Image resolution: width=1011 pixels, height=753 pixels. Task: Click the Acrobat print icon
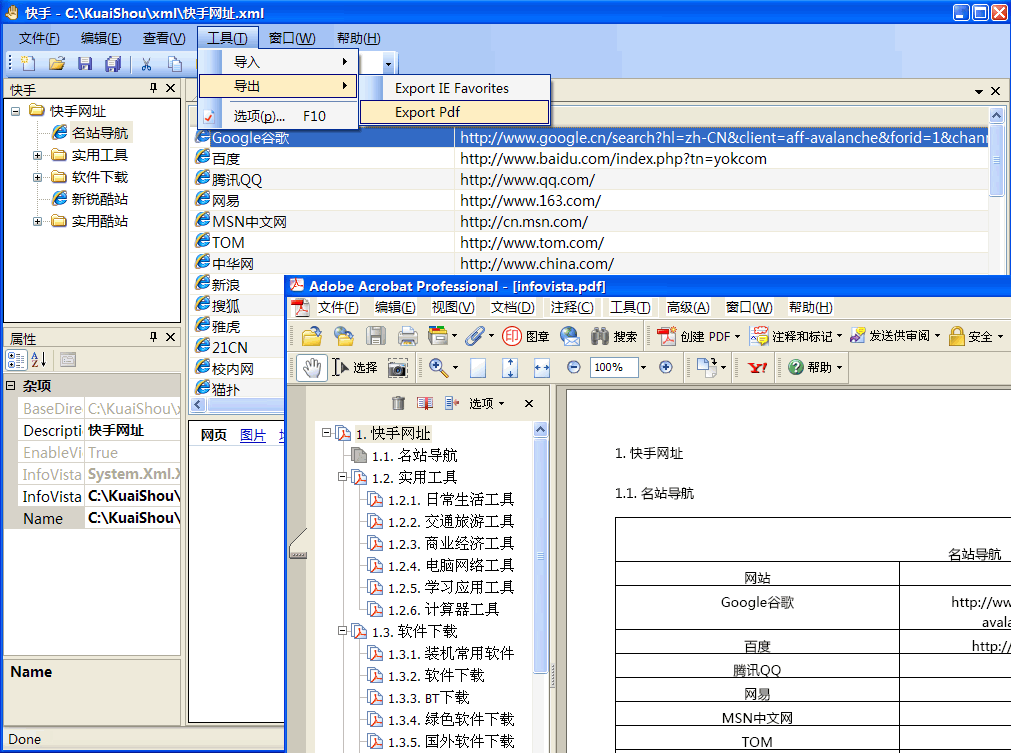pos(408,336)
